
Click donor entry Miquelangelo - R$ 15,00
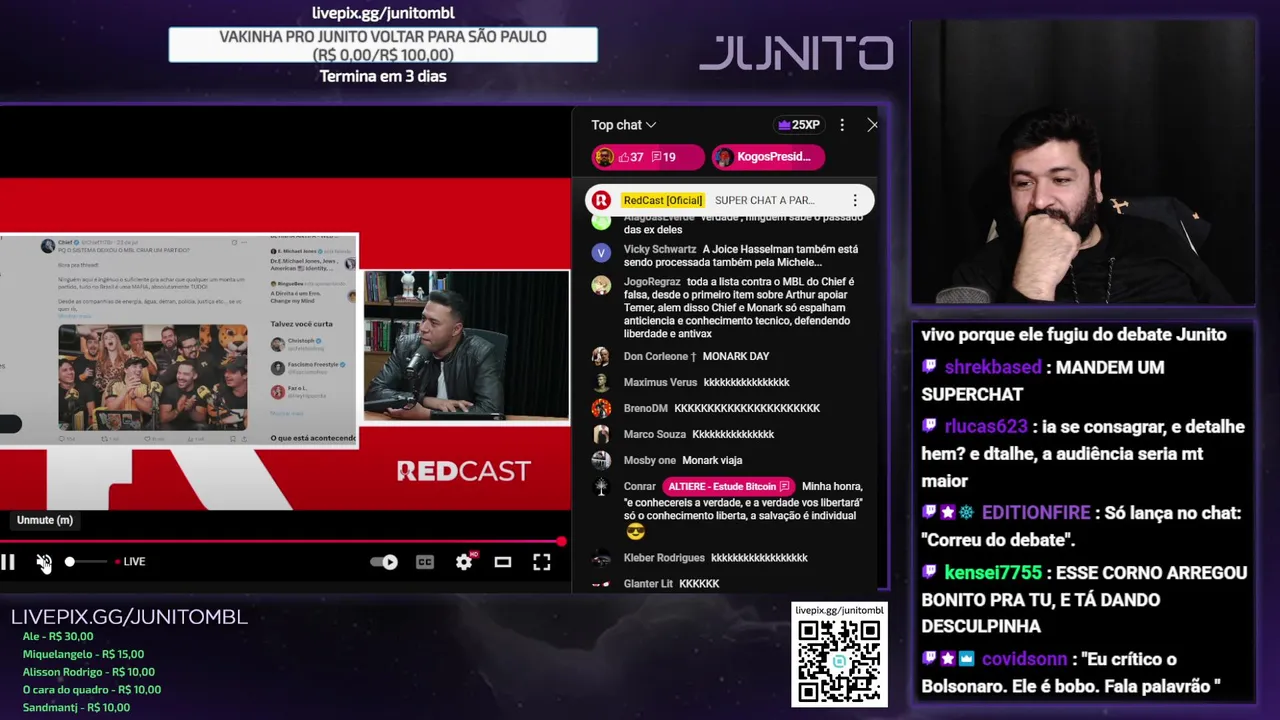pos(83,654)
